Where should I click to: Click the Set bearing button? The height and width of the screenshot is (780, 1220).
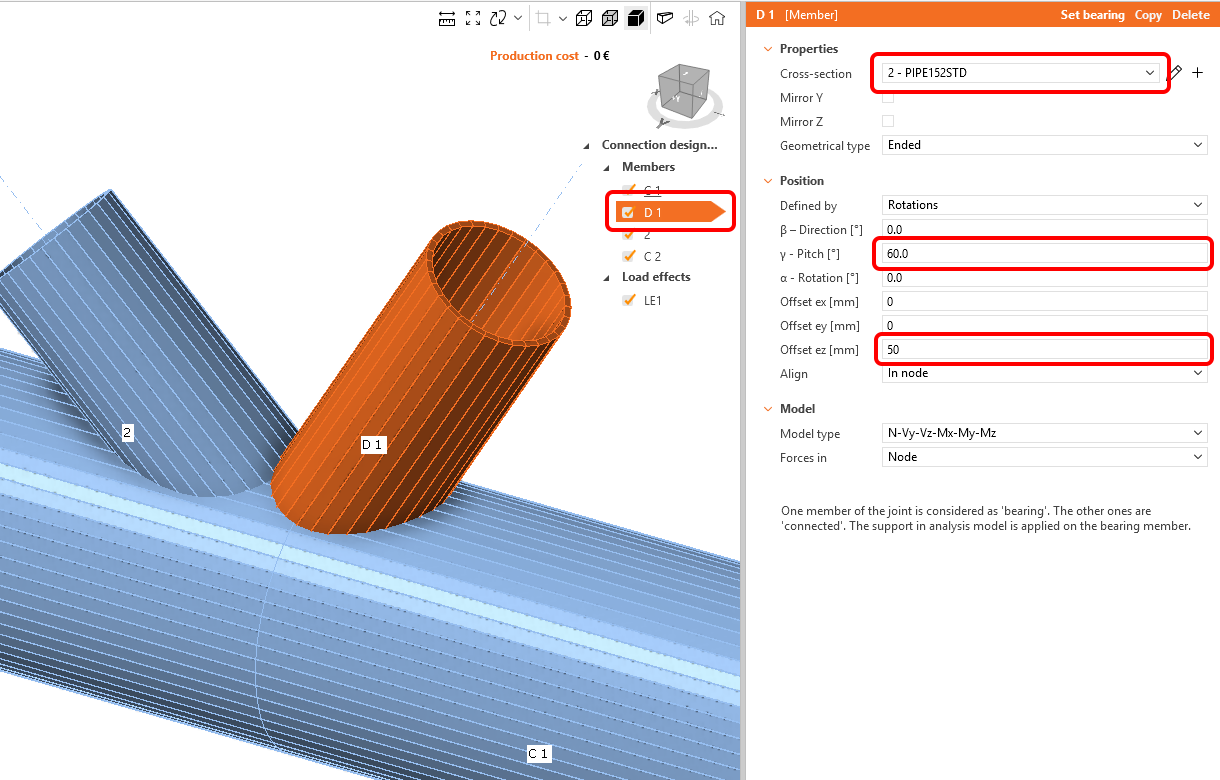1092,15
